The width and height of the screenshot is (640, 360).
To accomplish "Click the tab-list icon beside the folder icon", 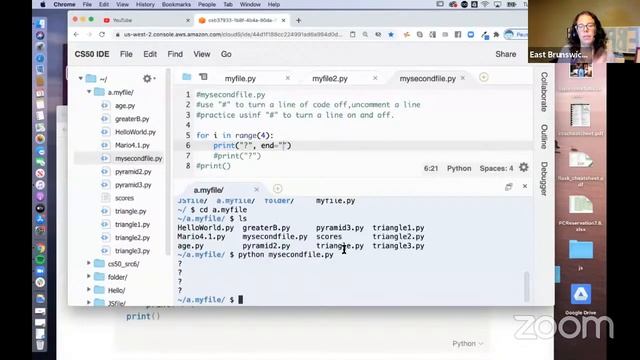I will [203, 77].
